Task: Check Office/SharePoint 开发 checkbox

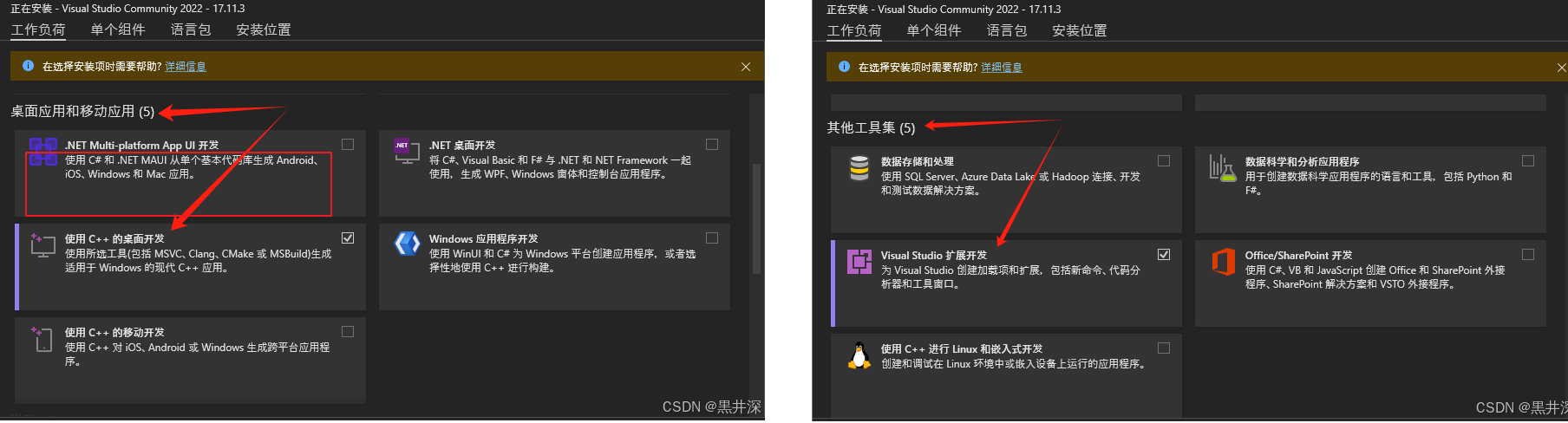Action: coord(1528,254)
